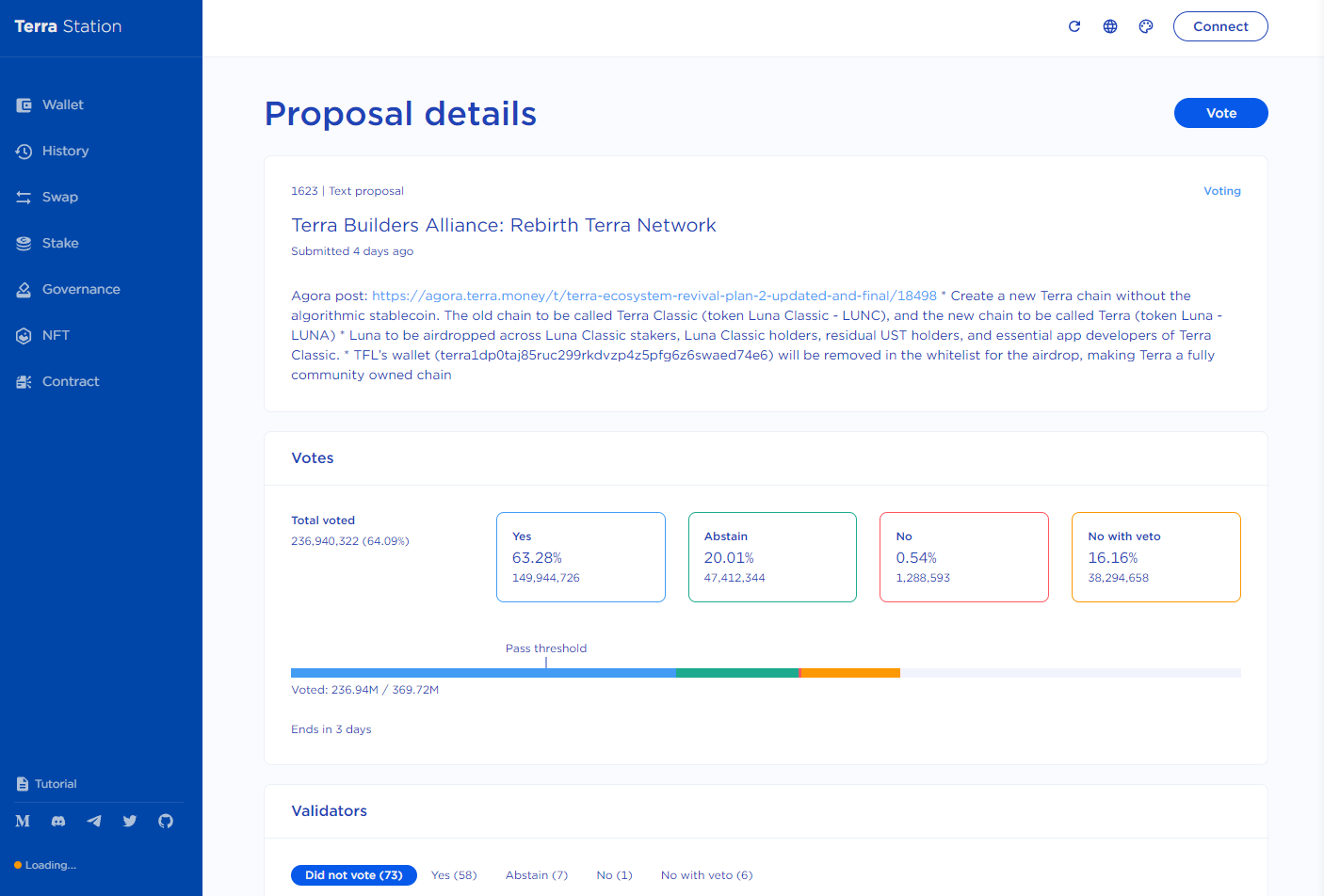The width and height of the screenshot is (1324, 896).
Task: Select the No (1) validators tab
Action: click(614, 875)
